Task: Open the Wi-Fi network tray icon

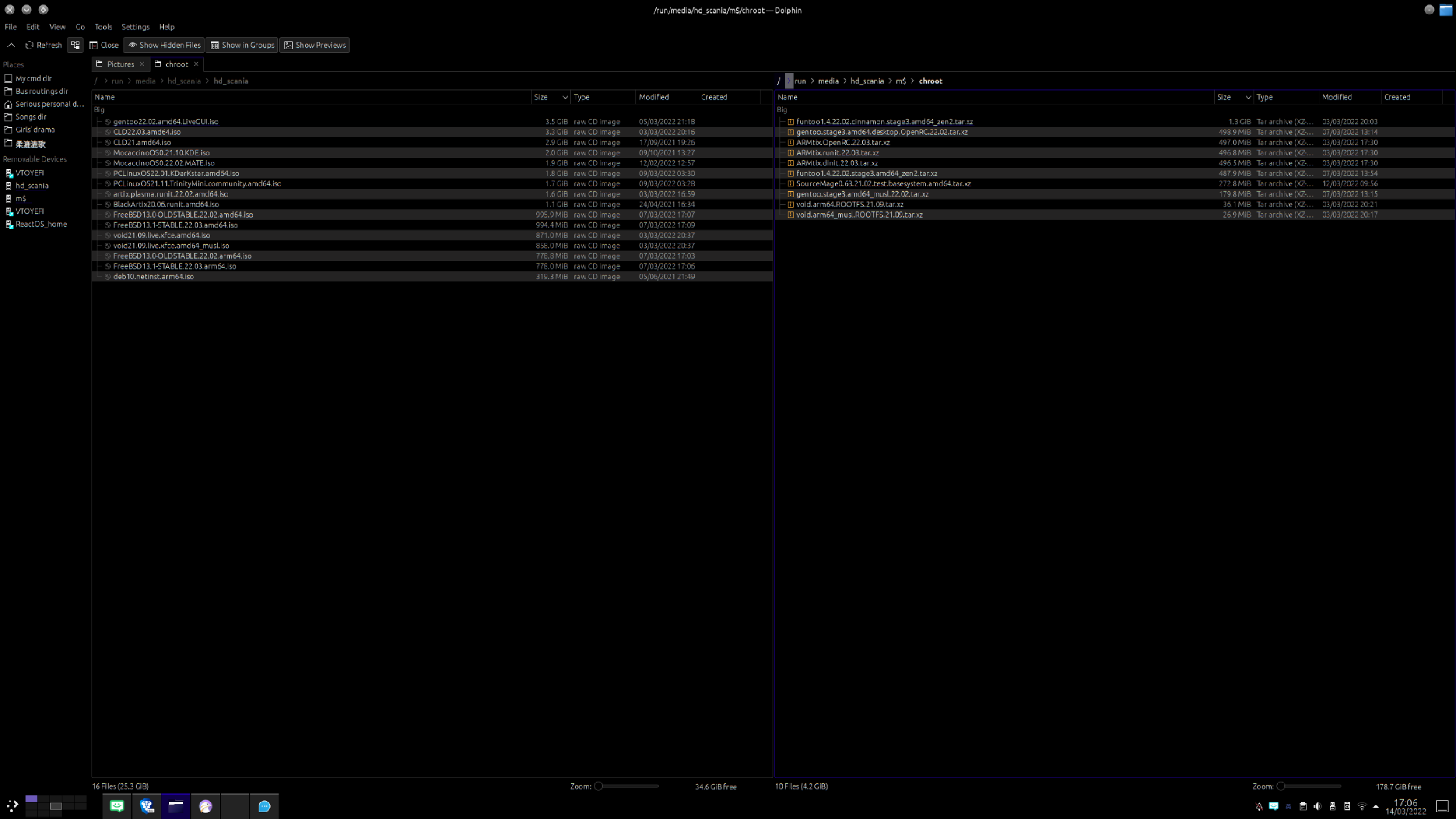Action: [x=1362, y=807]
